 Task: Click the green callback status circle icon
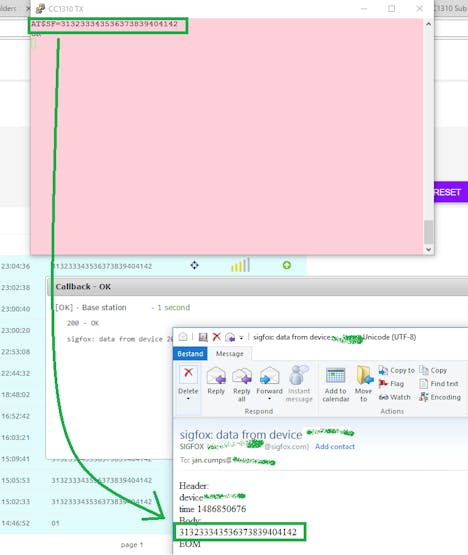[287, 265]
